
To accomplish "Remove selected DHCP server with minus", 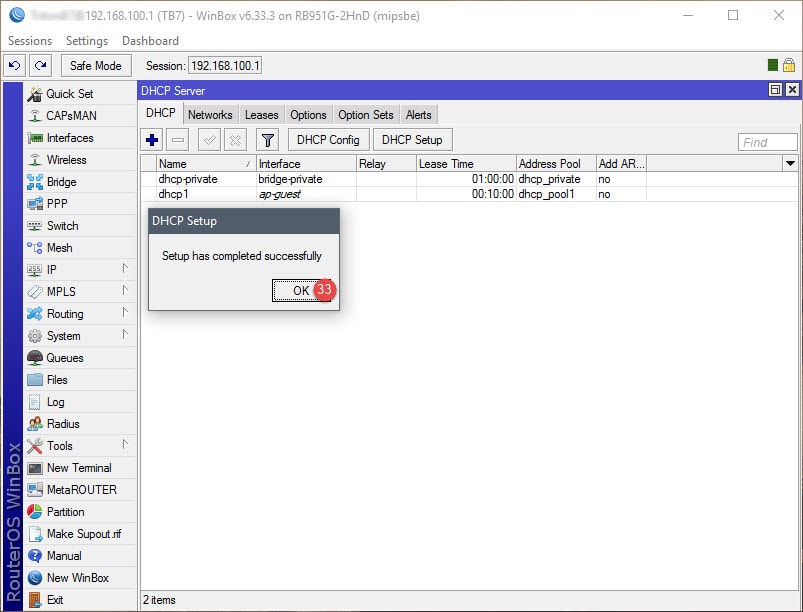I will tap(178, 140).
